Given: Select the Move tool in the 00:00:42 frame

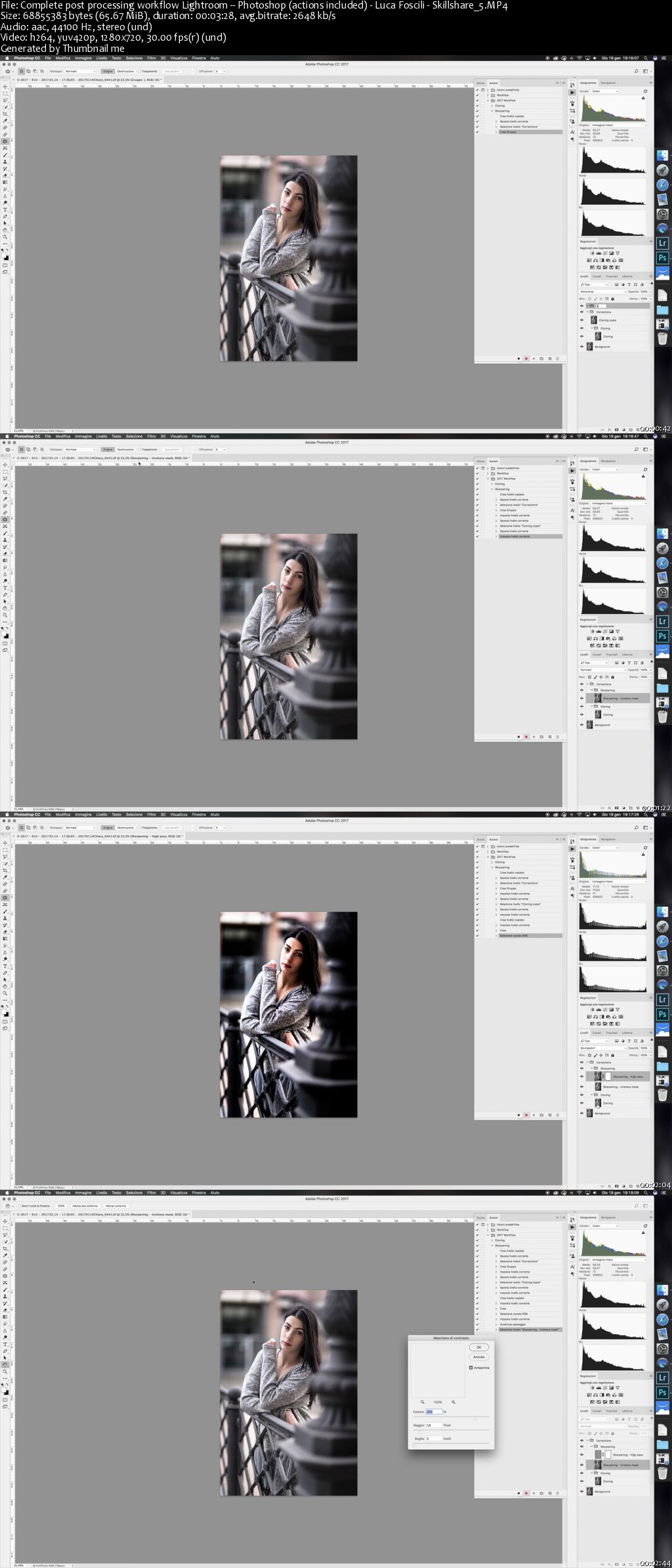Looking at the screenshot, I should pyautogui.click(x=5, y=87).
